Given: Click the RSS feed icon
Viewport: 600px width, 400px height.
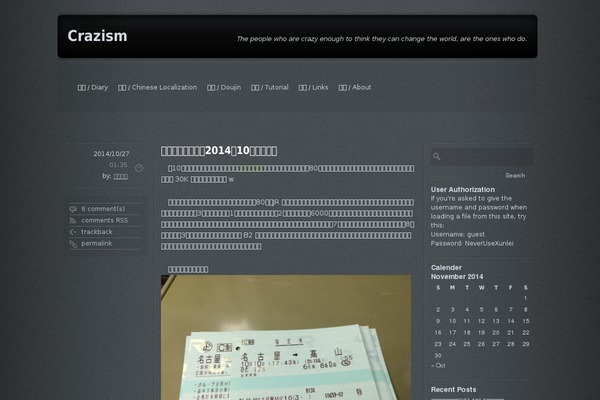Looking at the screenshot, I should click(73, 220).
